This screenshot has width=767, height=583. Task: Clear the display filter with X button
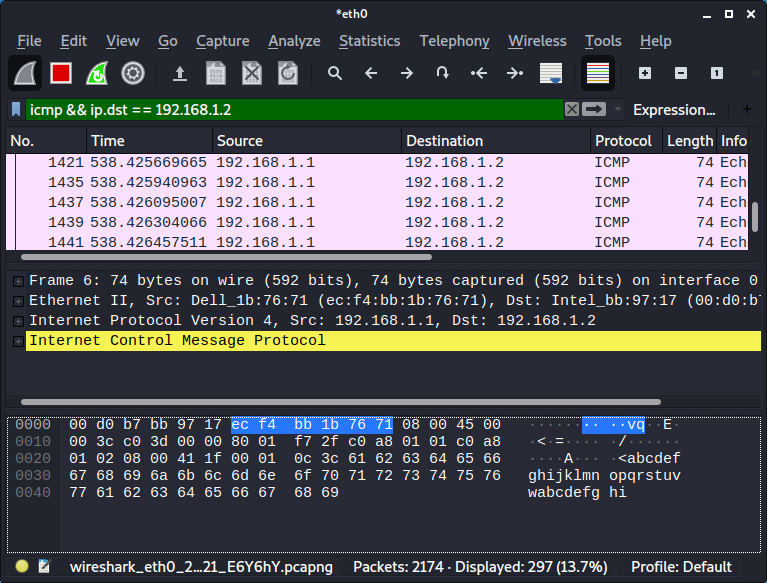pos(572,109)
